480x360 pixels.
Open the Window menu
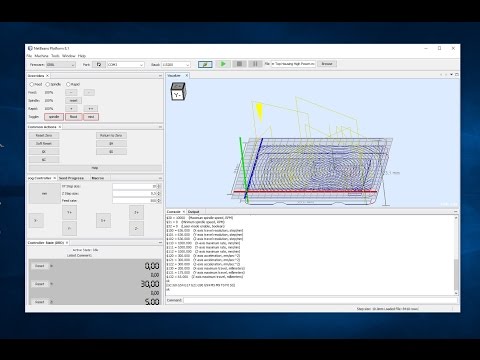click(69, 56)
